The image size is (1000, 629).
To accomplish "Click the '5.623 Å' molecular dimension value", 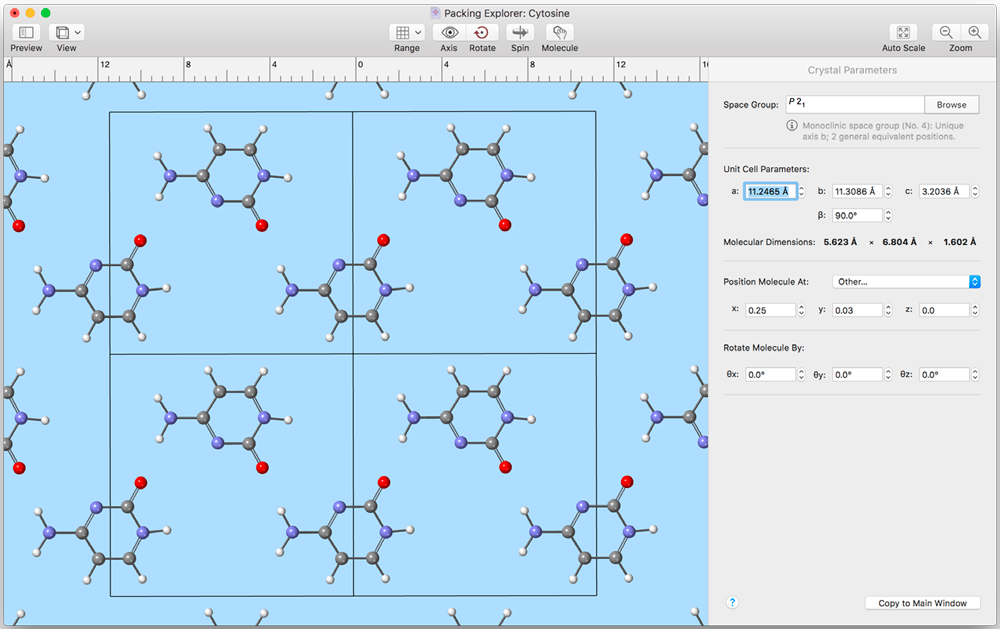I will pyautogui.click(x=840, y=242).
